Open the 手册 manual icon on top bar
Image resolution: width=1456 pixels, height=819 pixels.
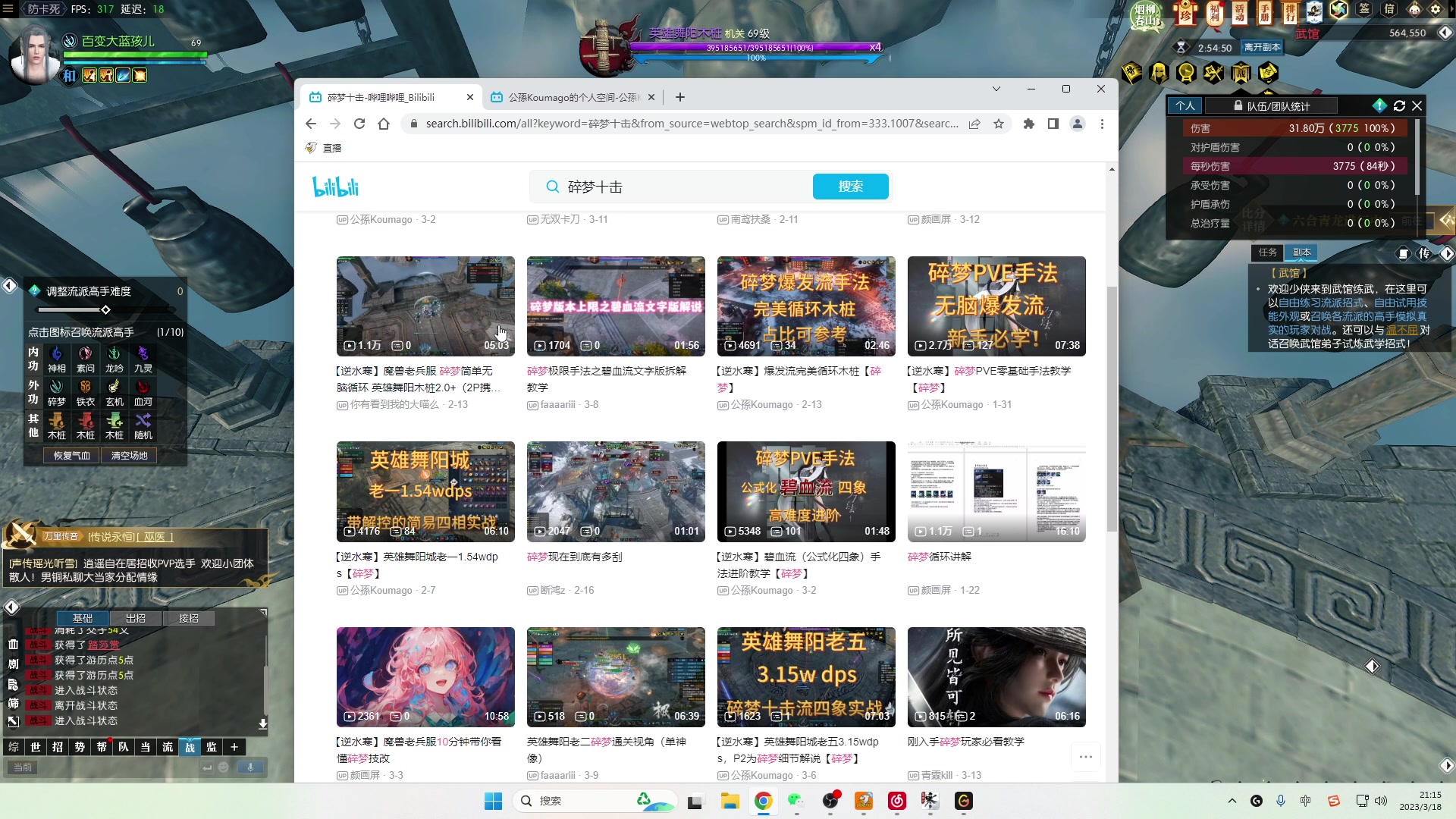[x=1266, y=13]
